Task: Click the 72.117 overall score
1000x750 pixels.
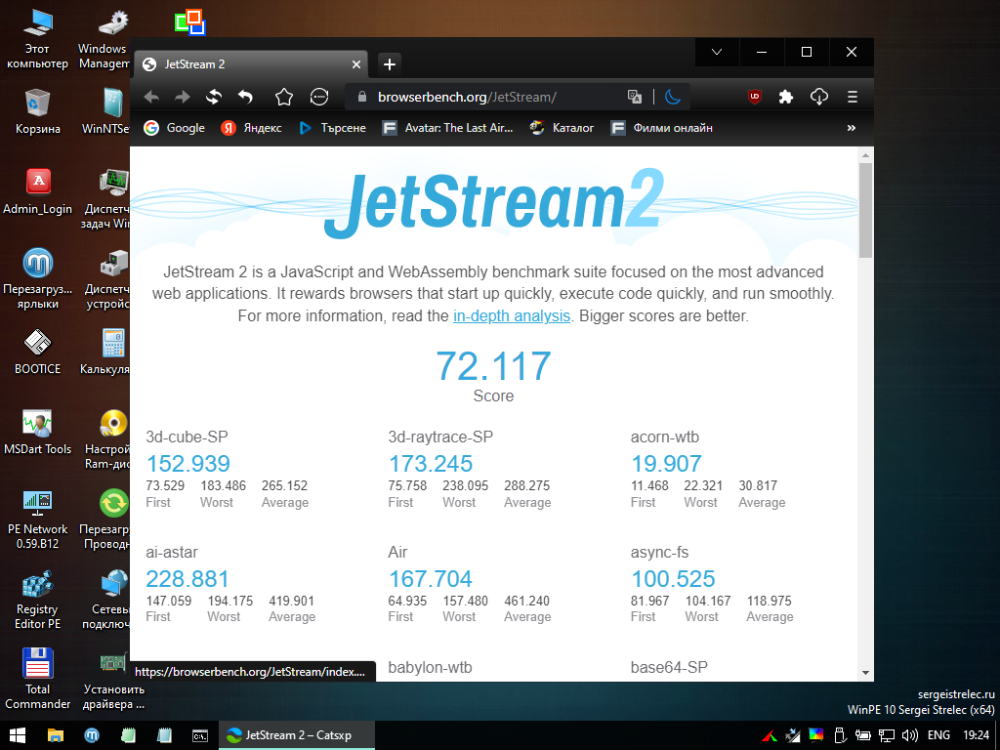Action: [494, 365]
